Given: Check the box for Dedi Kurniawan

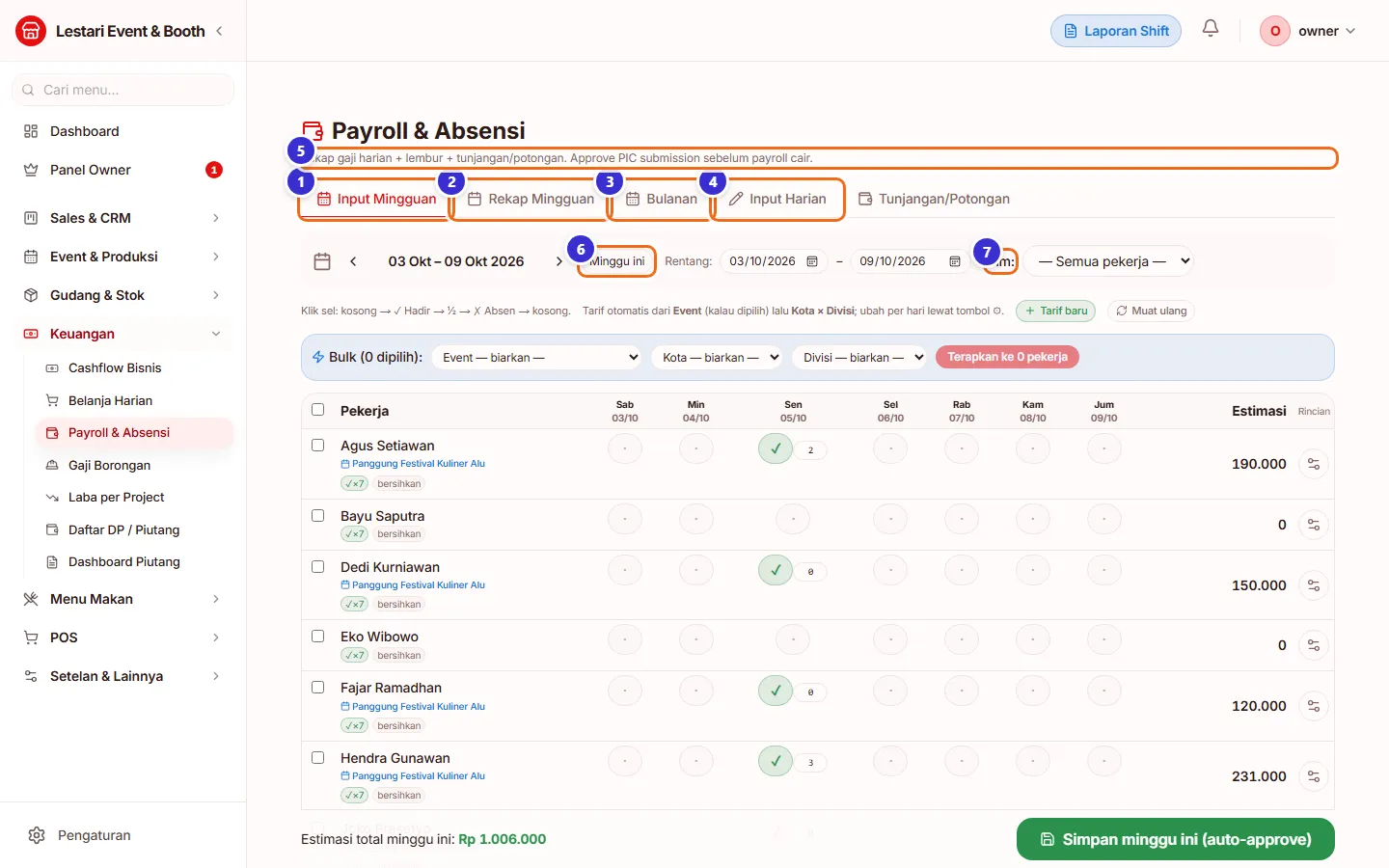Looking at the screenshot, I should pos(317,567).
